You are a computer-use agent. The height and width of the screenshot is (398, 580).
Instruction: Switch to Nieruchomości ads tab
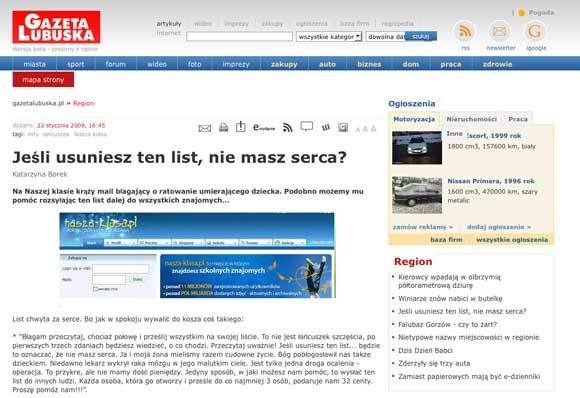click(471, 119)
